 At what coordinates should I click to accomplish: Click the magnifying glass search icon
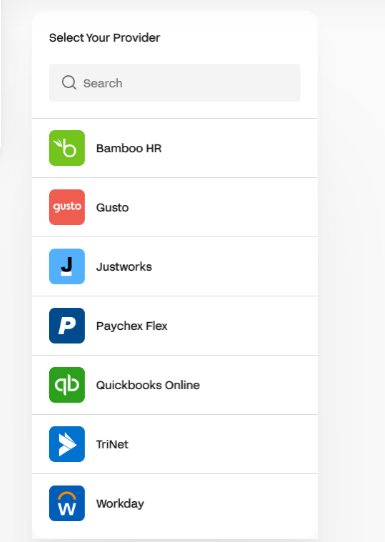[69, 83]
